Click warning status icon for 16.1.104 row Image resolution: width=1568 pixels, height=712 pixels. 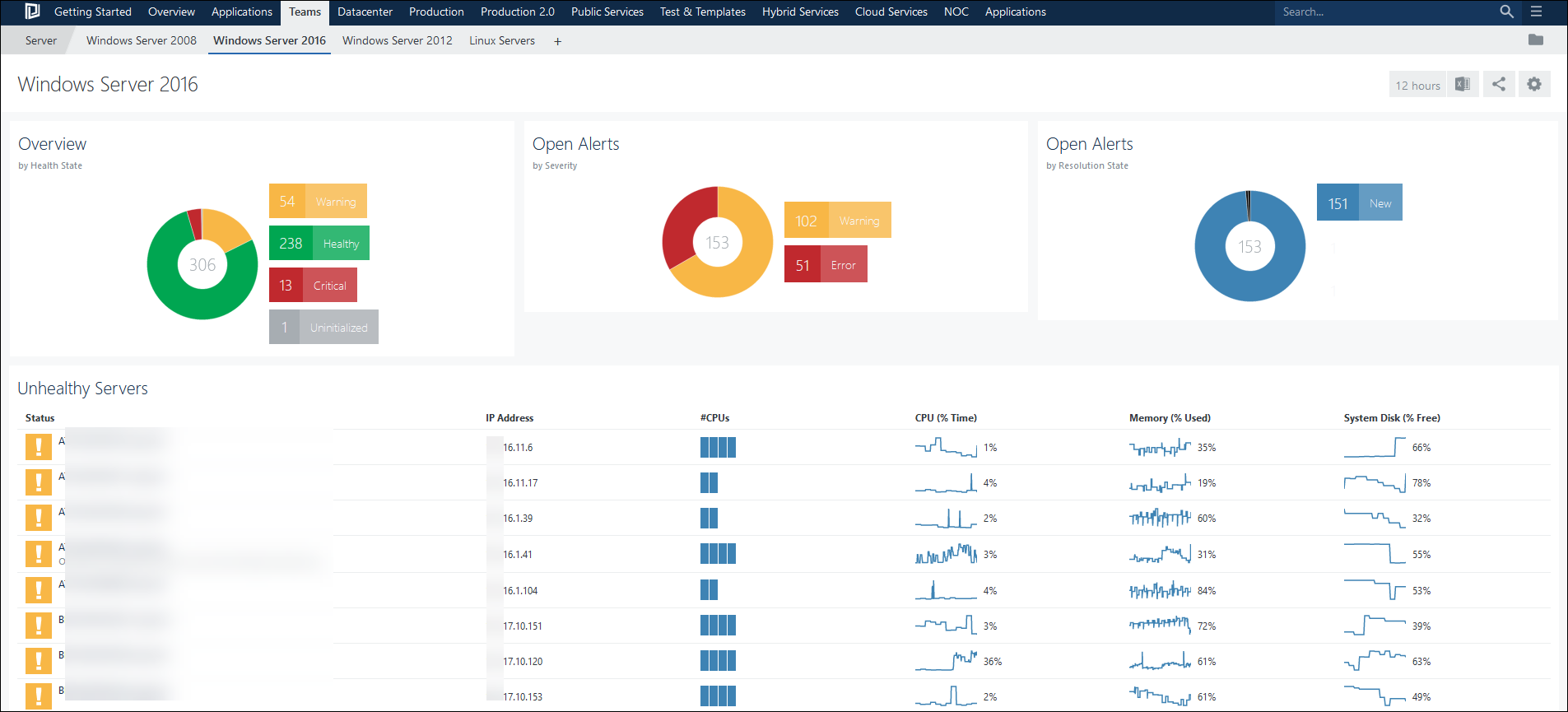pos(39,590)
